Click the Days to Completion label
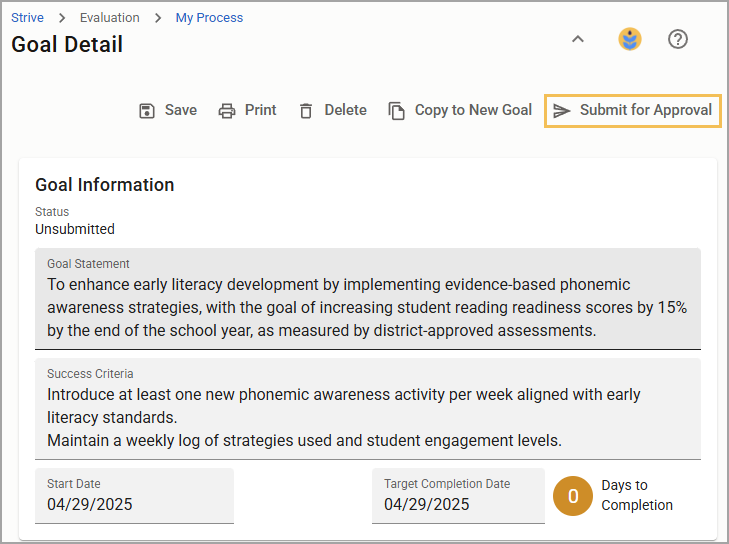729x544 pixels. 637,495
